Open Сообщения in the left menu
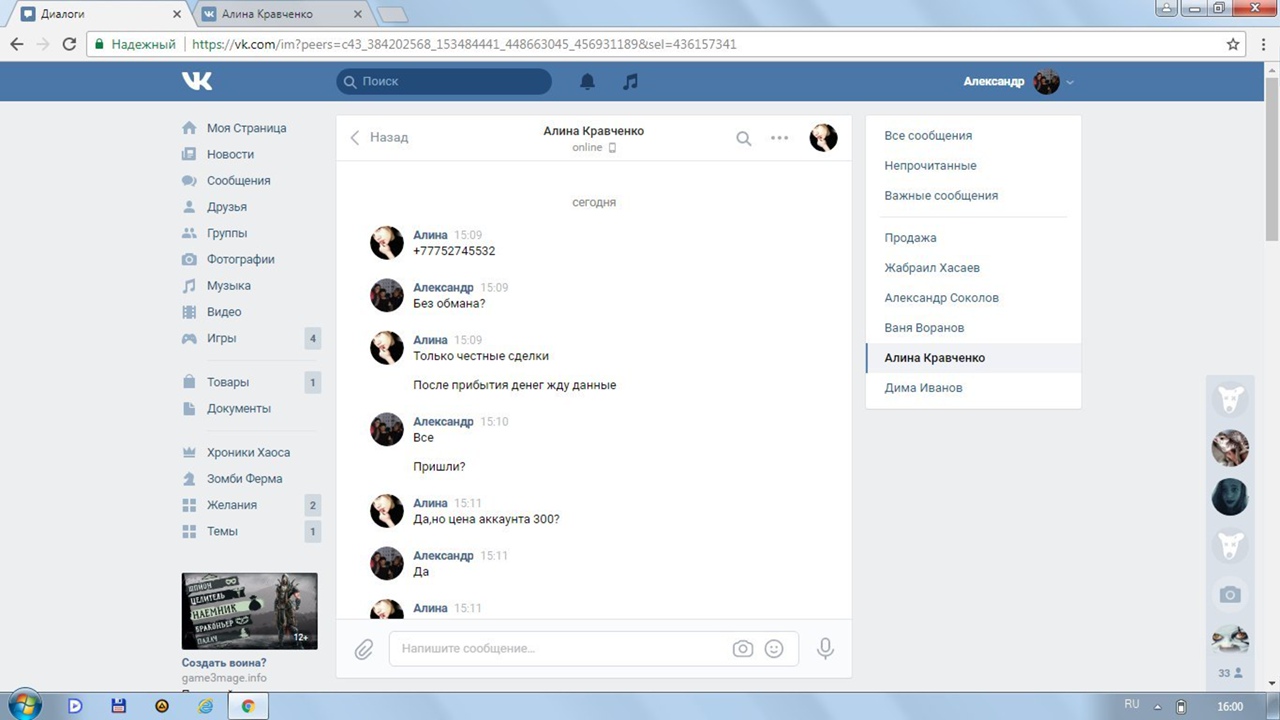 tap(238, 181)
